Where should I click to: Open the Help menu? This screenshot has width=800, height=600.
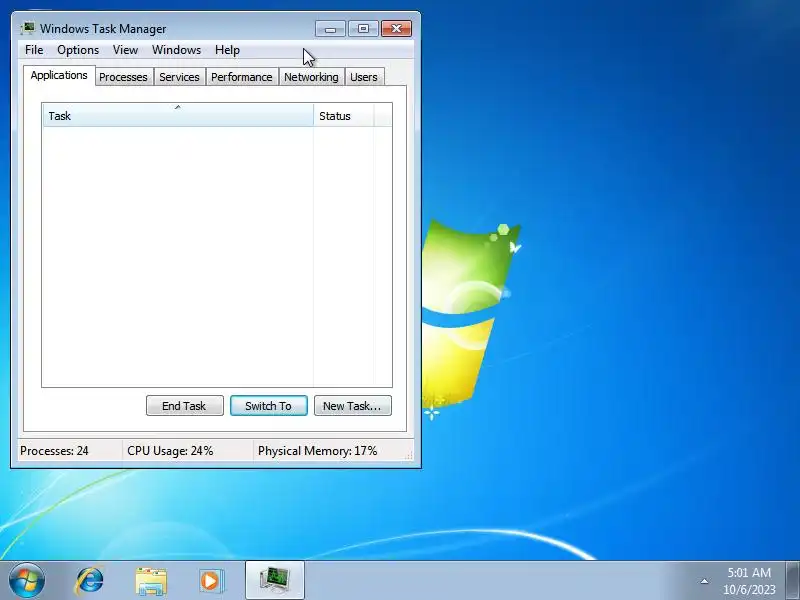point(227,50)
